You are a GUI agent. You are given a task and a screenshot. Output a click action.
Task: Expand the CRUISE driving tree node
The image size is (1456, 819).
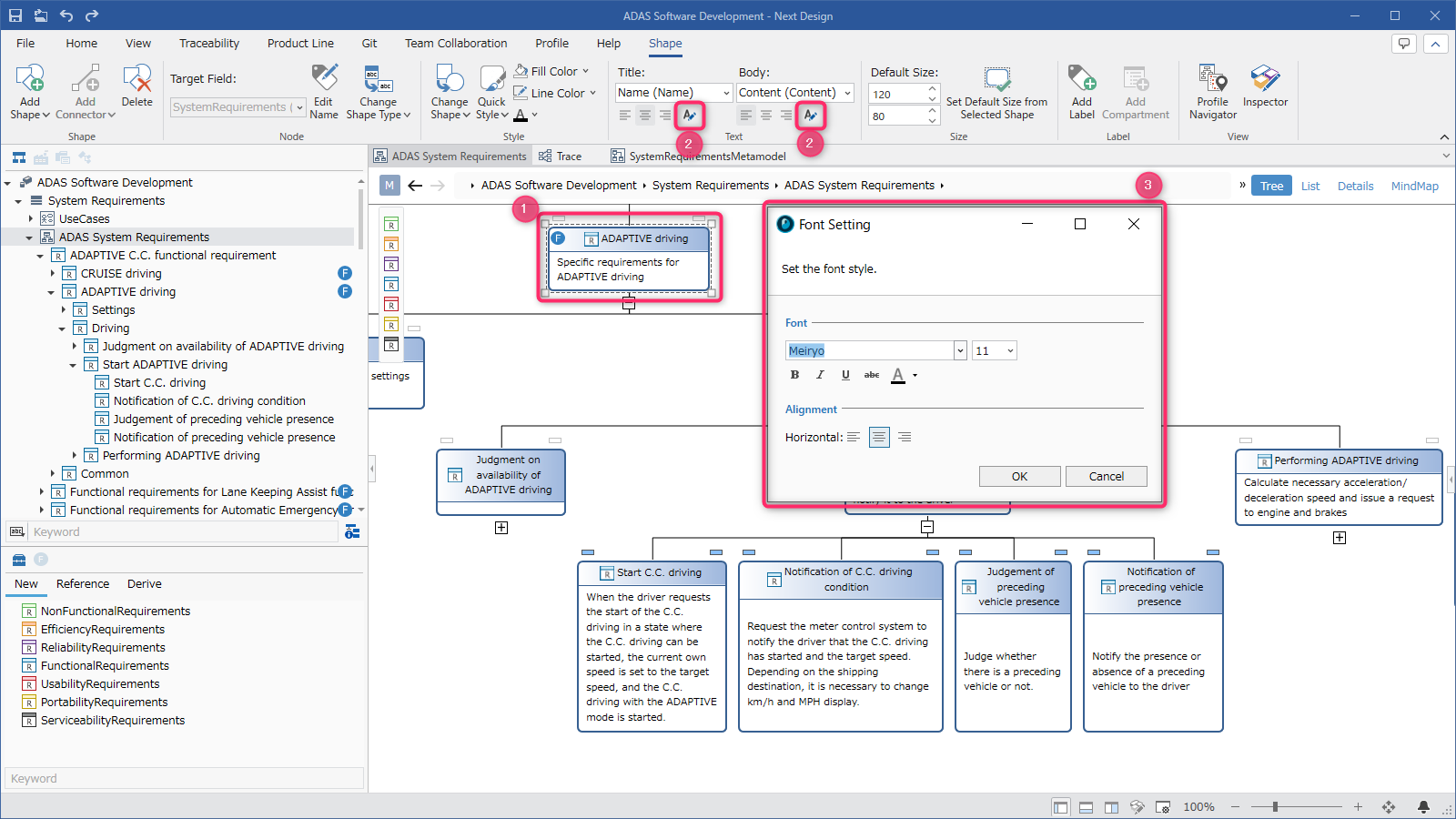52,274
